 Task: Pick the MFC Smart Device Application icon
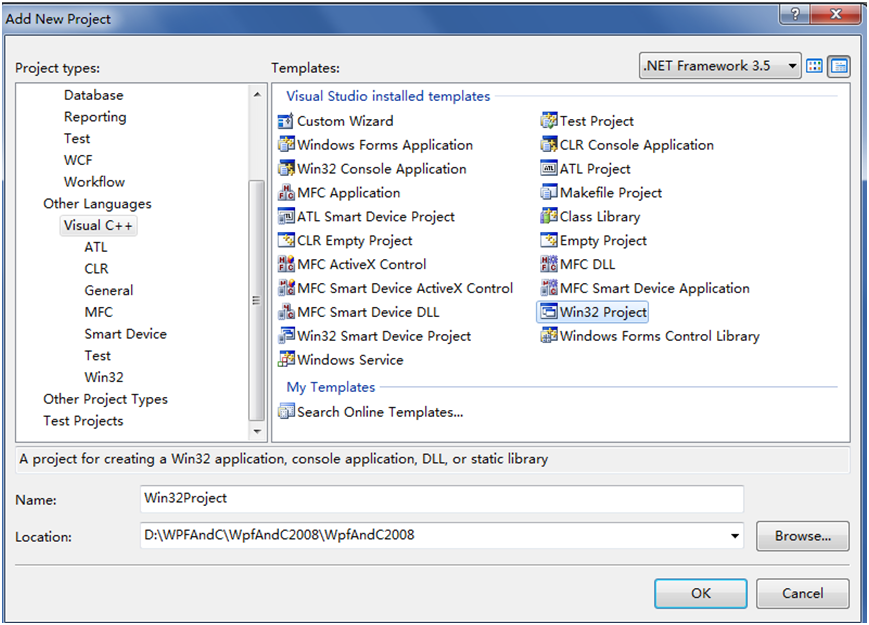[549, 288]
